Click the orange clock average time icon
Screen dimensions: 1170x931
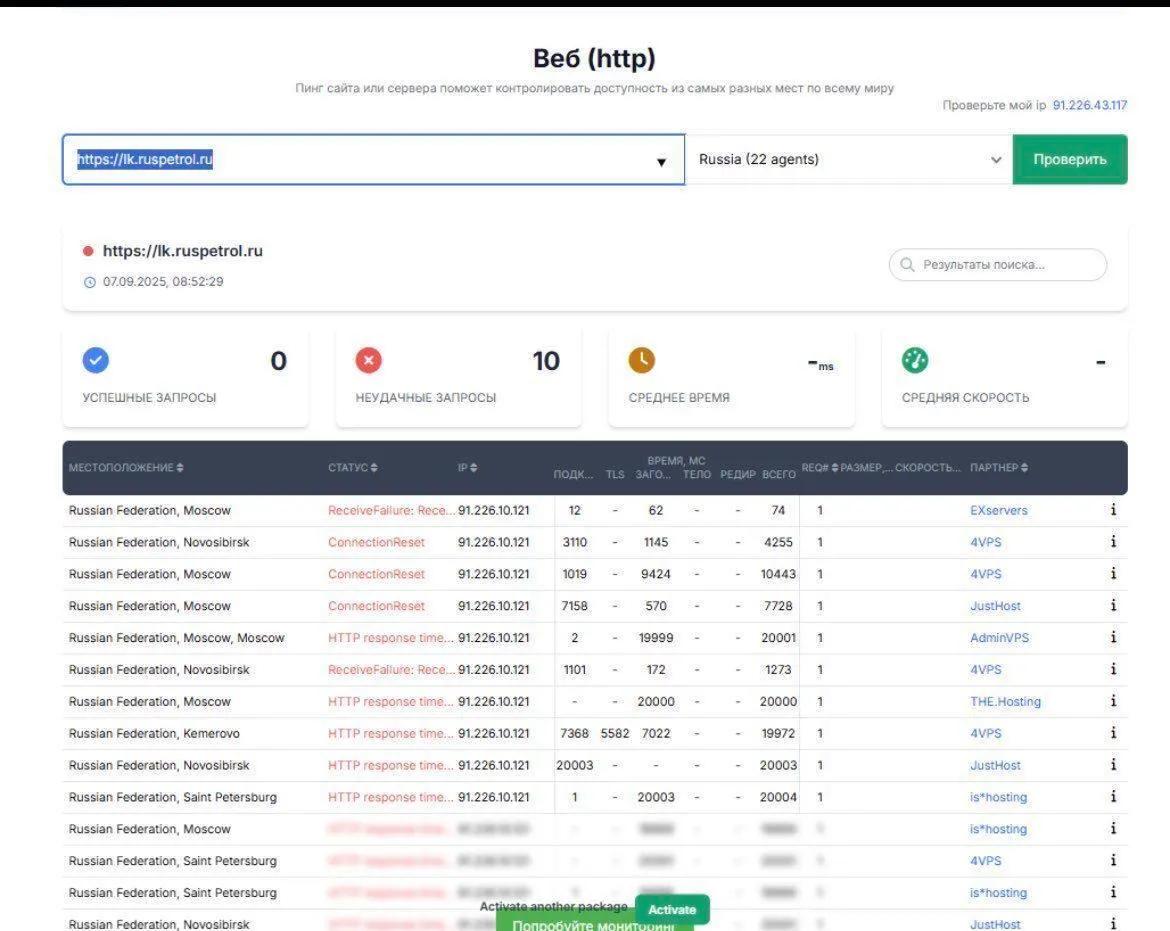(641, 361)
